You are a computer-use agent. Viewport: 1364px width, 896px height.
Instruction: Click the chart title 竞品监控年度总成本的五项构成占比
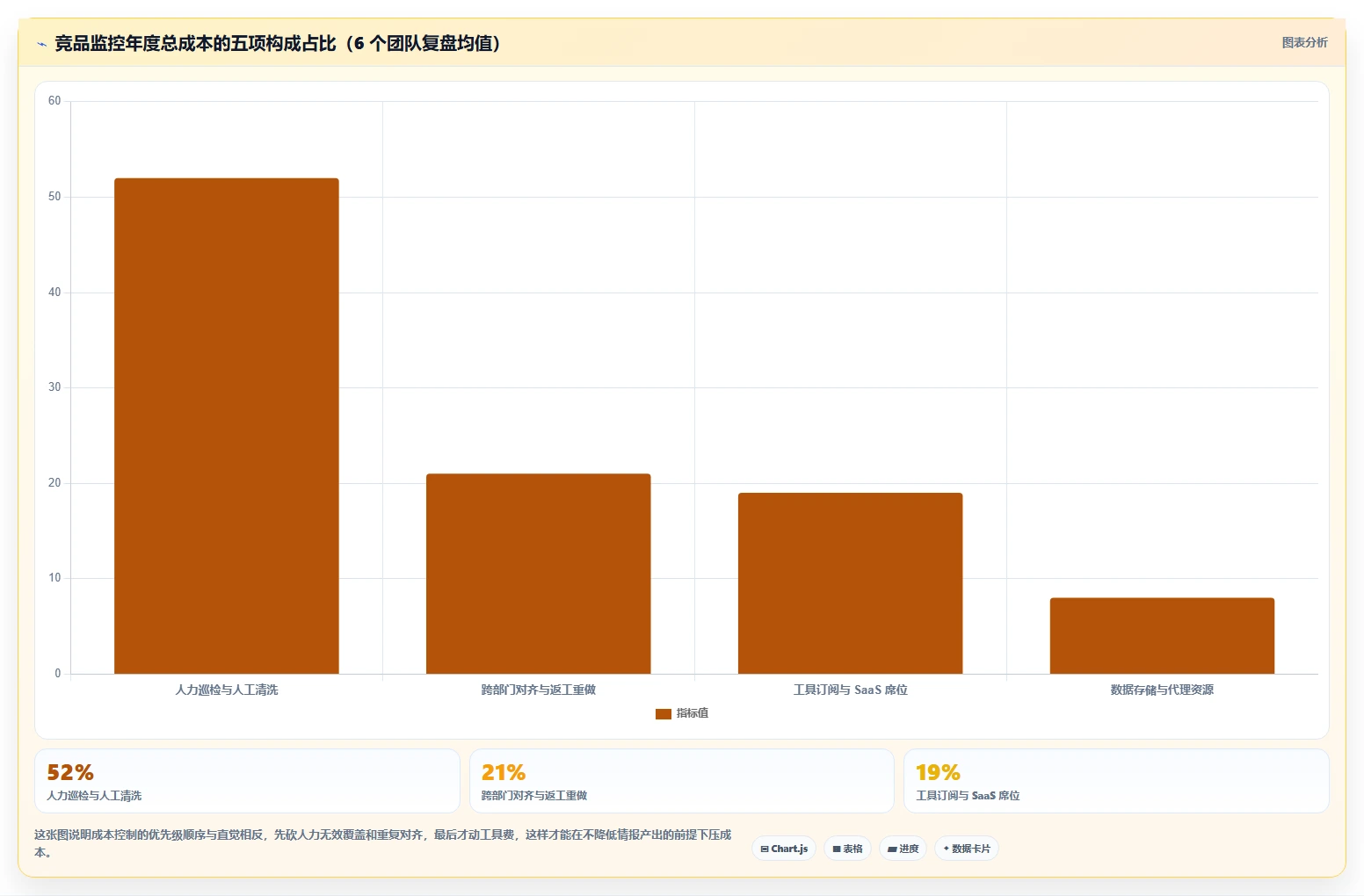(x=278, y=43)
